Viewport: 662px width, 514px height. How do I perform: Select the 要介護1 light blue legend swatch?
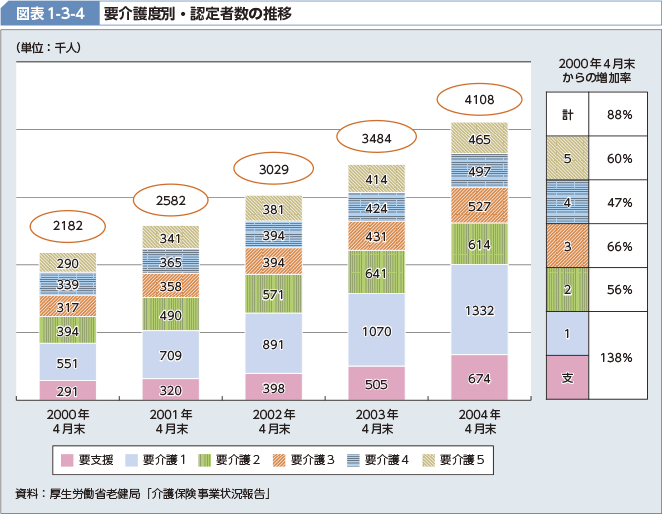(x=135, y=460)
